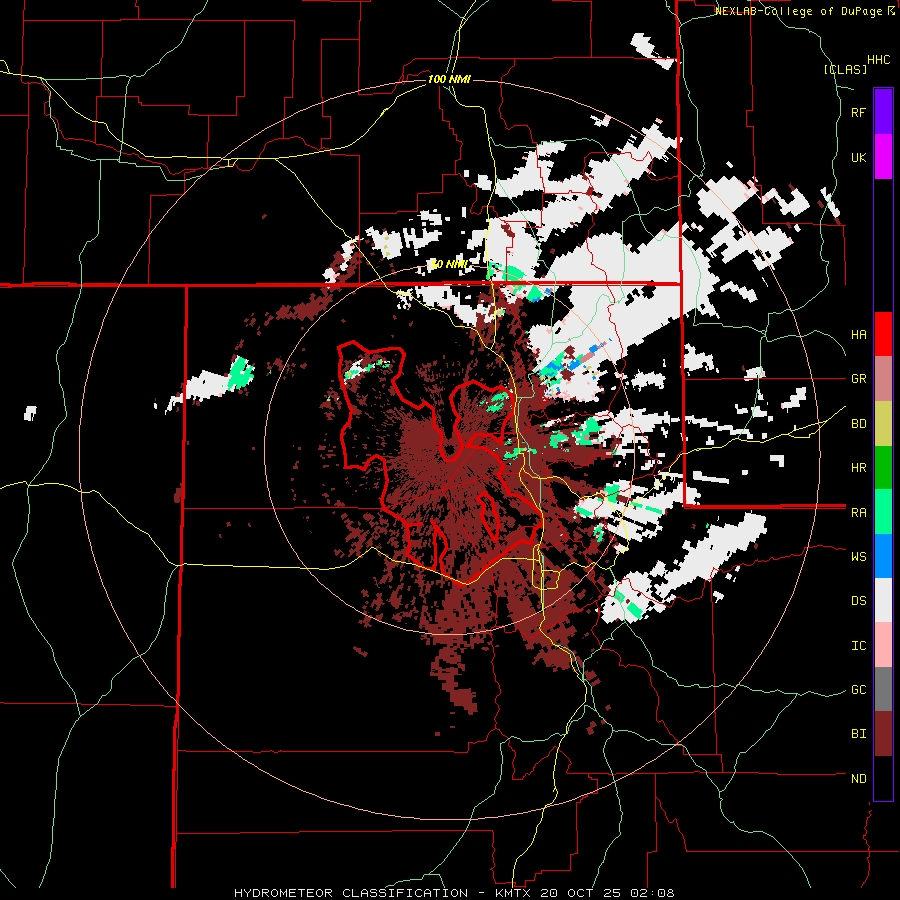Select the BD yellow-olive legend swatch

tap(883, 424)
